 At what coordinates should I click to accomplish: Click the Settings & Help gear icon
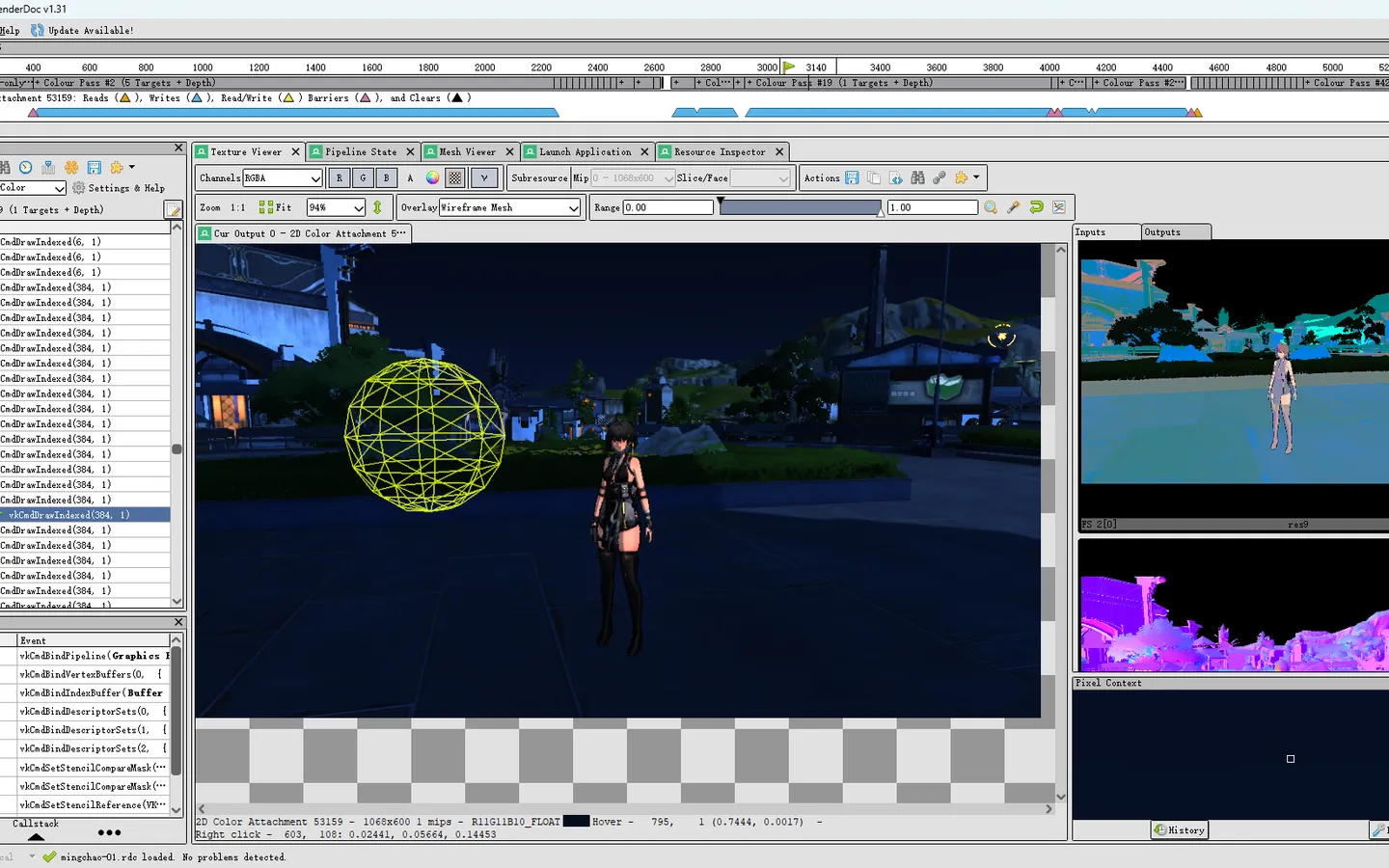pos(79,188)
